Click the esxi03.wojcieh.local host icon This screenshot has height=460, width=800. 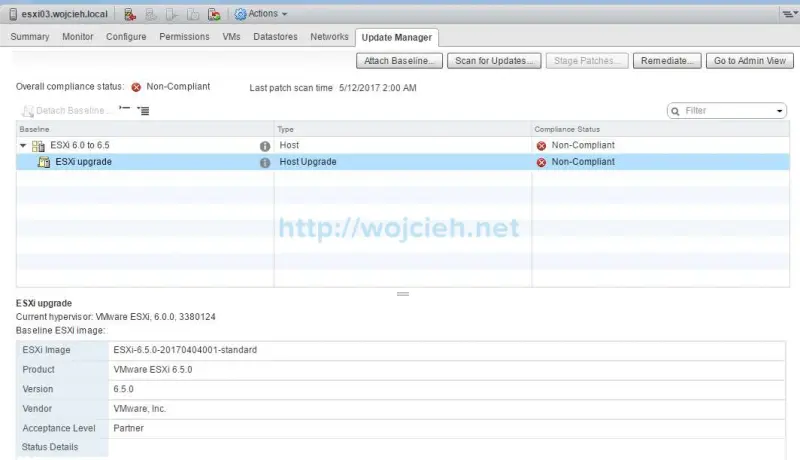tap(13, 14)
